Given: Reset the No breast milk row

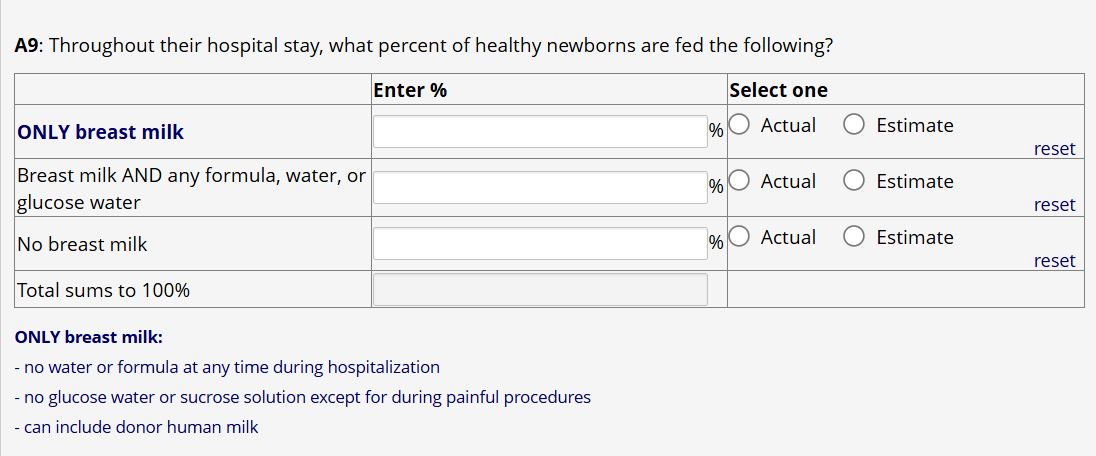Looking at the screenshot, I should pyautogui.click(x=1054, y=261).
